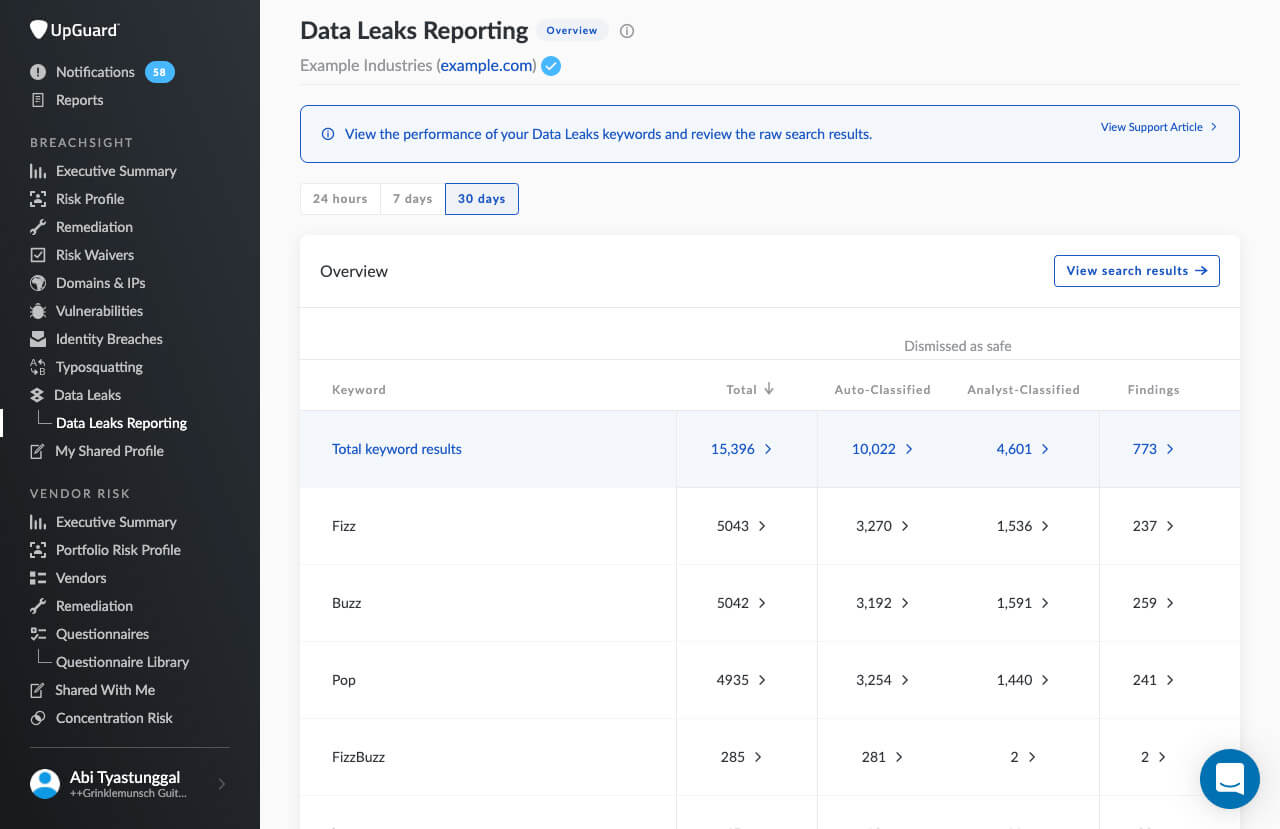Click the Reports document icon
The image size is (1280, 829).
coord(38,100)
